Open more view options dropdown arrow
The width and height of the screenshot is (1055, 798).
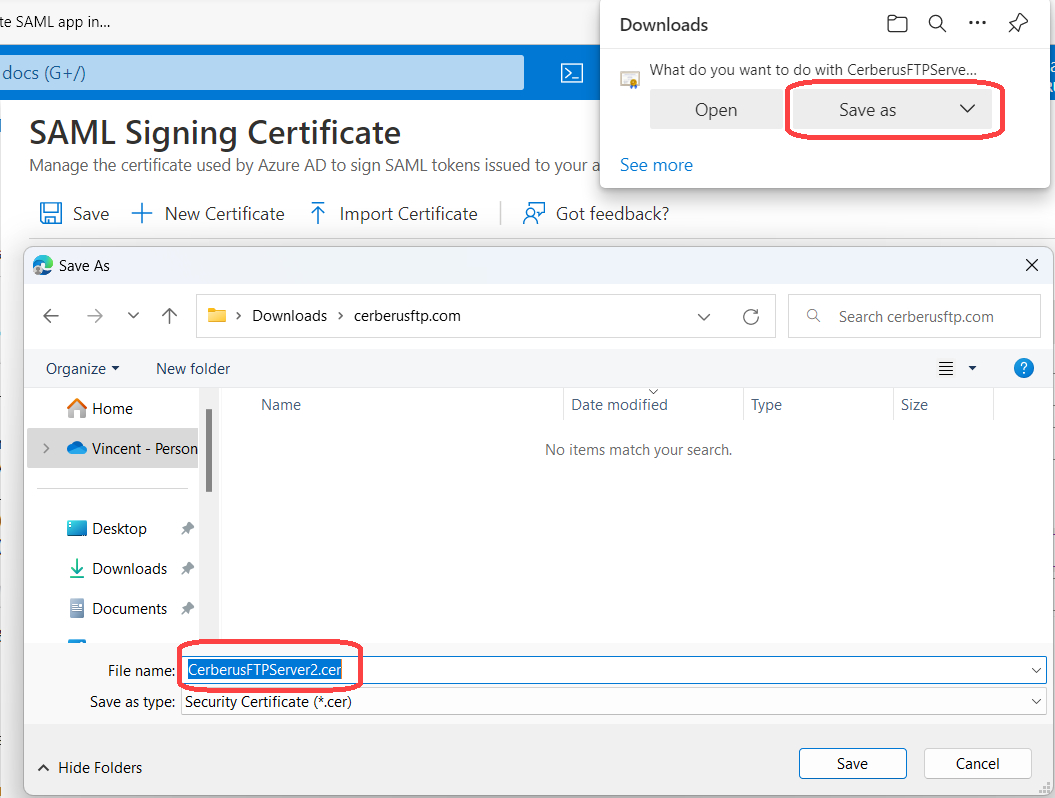click(x=972, y=368)
